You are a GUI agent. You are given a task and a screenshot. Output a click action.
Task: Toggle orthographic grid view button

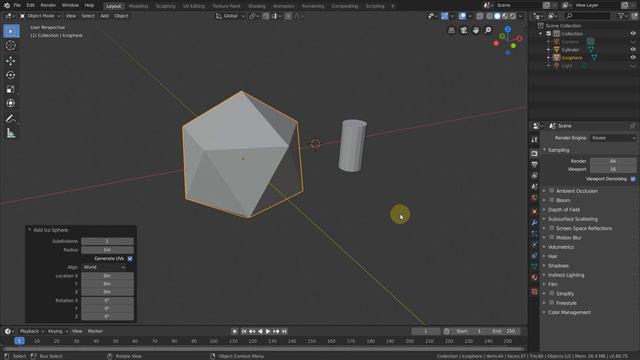[x=451, y=30]
